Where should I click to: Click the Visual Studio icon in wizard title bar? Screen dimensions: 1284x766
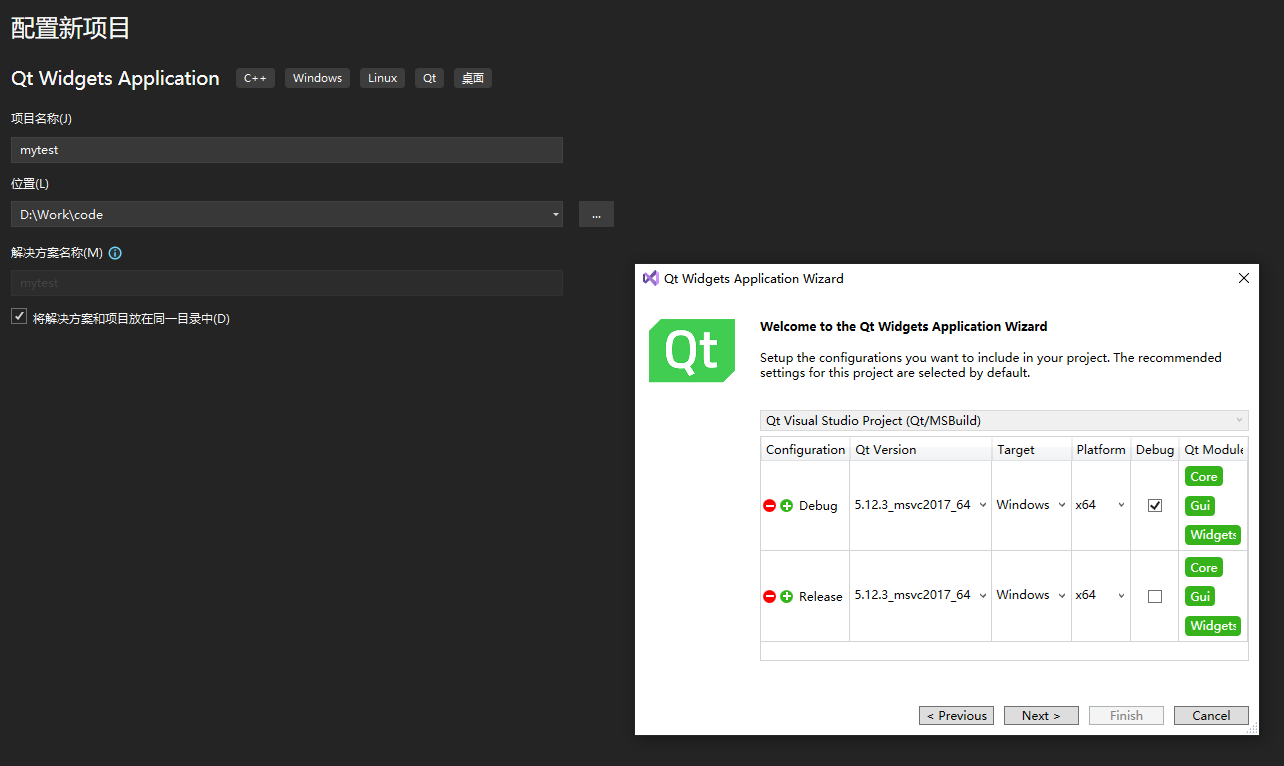pyautogui.click(x=651, y=278)
